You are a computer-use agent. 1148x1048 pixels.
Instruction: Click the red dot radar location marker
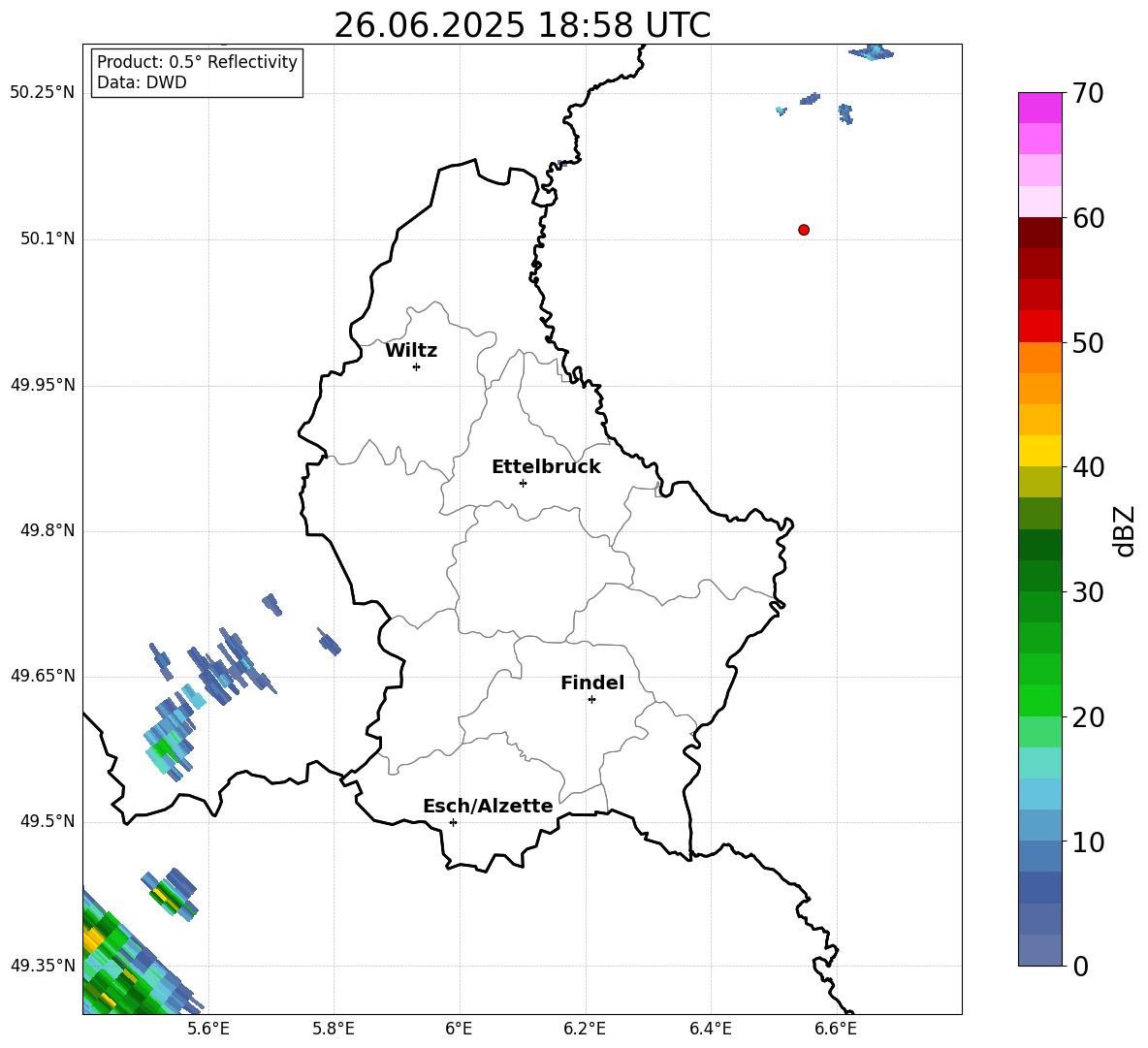804,230
